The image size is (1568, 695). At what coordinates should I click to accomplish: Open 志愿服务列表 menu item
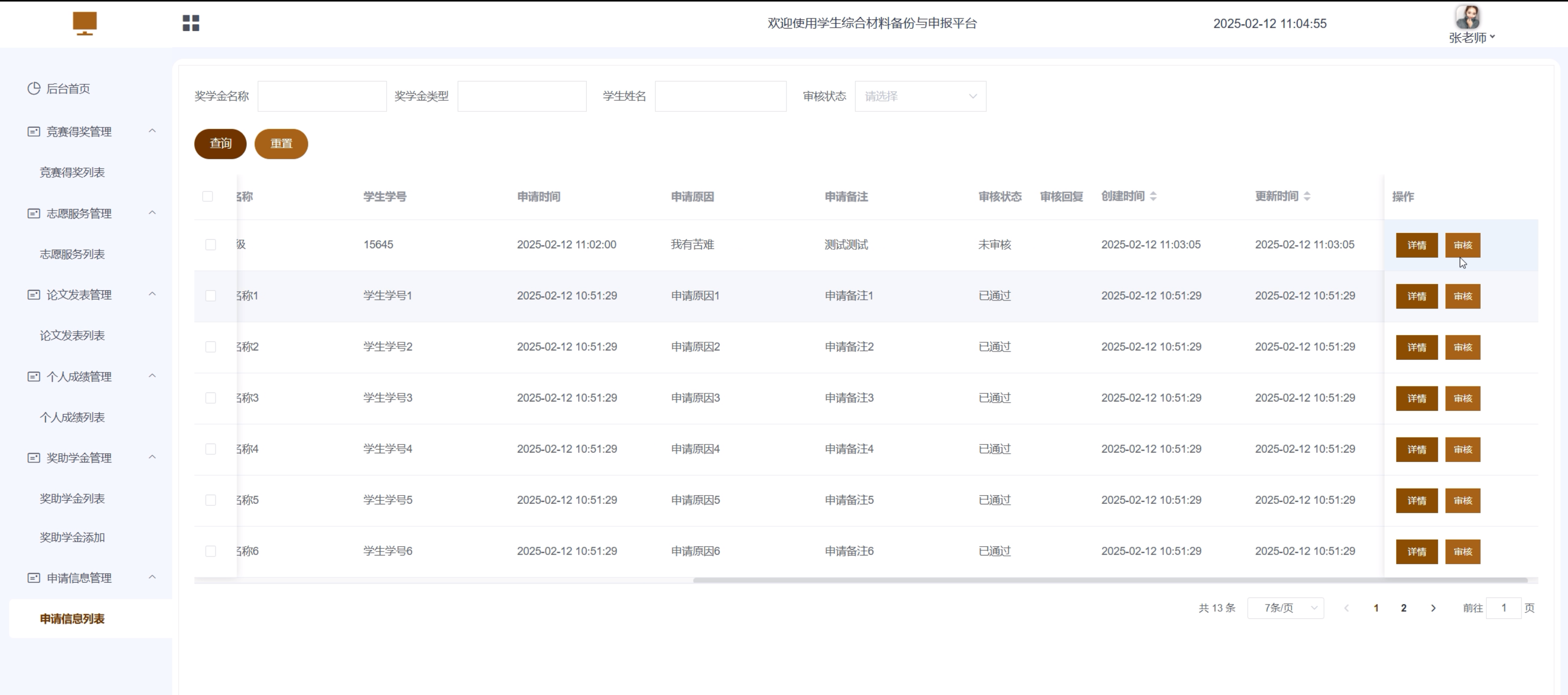[x=72, y=254]
